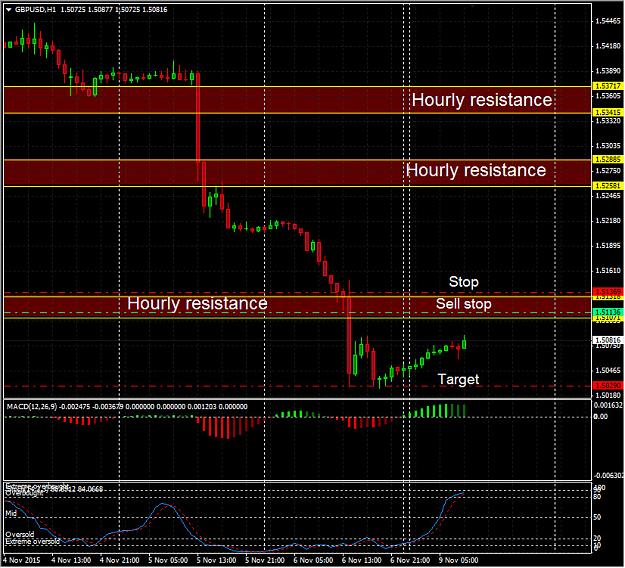Select the "Stop" text label on chart

click(464, 282)
